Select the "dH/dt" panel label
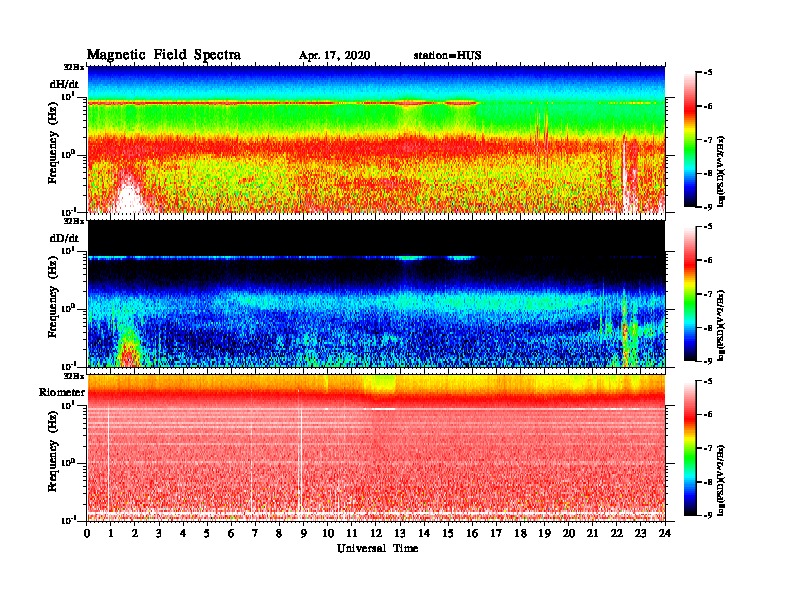The width and height of the screenshot is (792, 612). [64, 84]
